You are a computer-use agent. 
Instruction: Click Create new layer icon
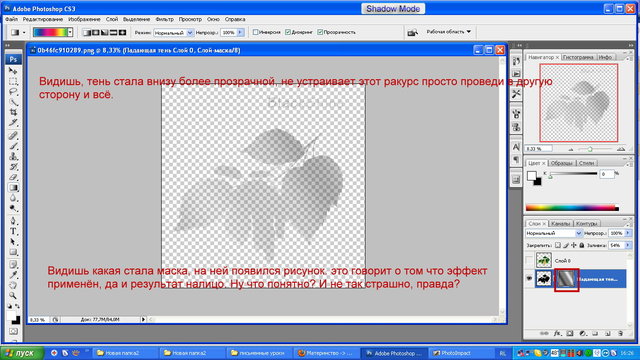[608, 333]
